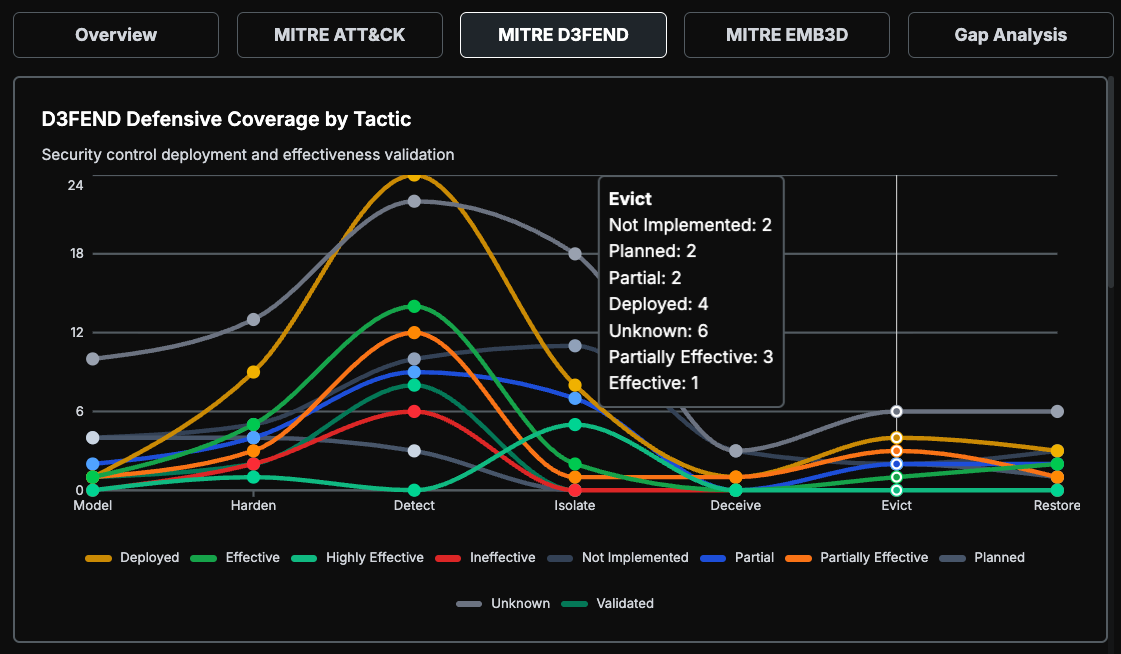This screenshot has height=654, width=1121.
Task: Toggle the Partial legend entry
Action: coord(737,558)
